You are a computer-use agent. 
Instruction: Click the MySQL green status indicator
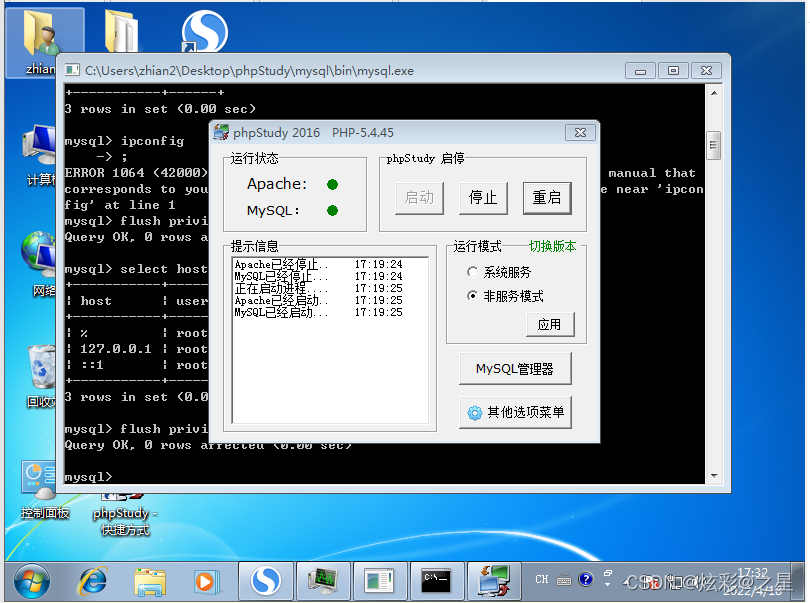click(333, 210)
